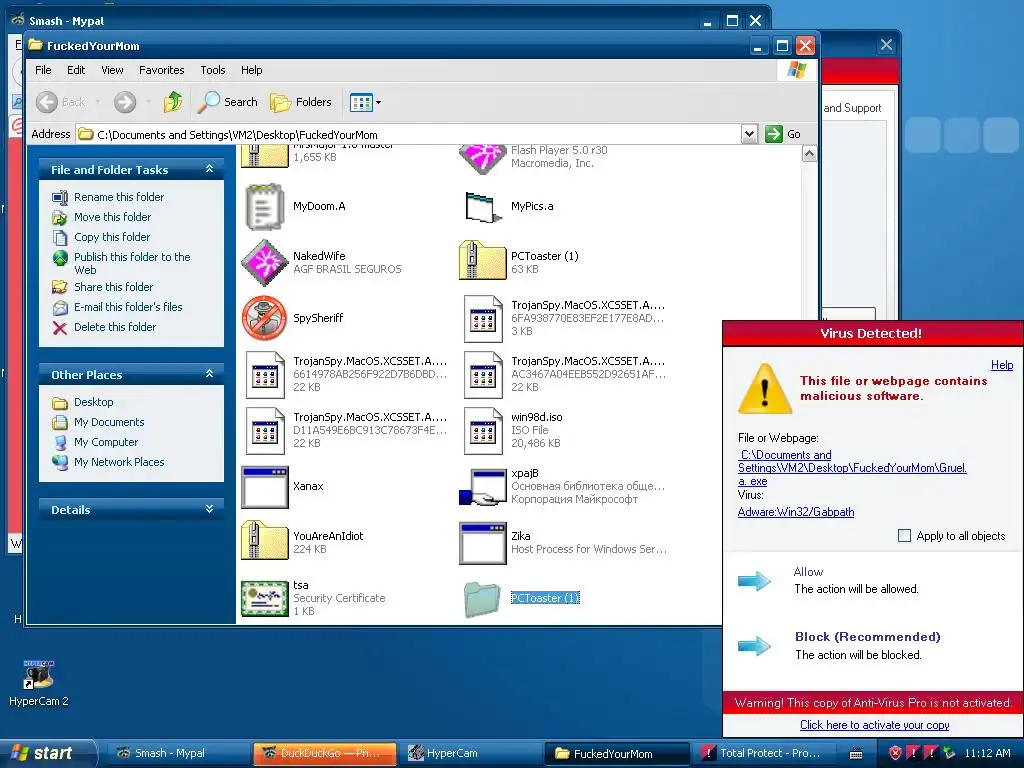Click the file list scroll up arrow
This screenshot has width=1024, height=768.
tap(809, 154)
